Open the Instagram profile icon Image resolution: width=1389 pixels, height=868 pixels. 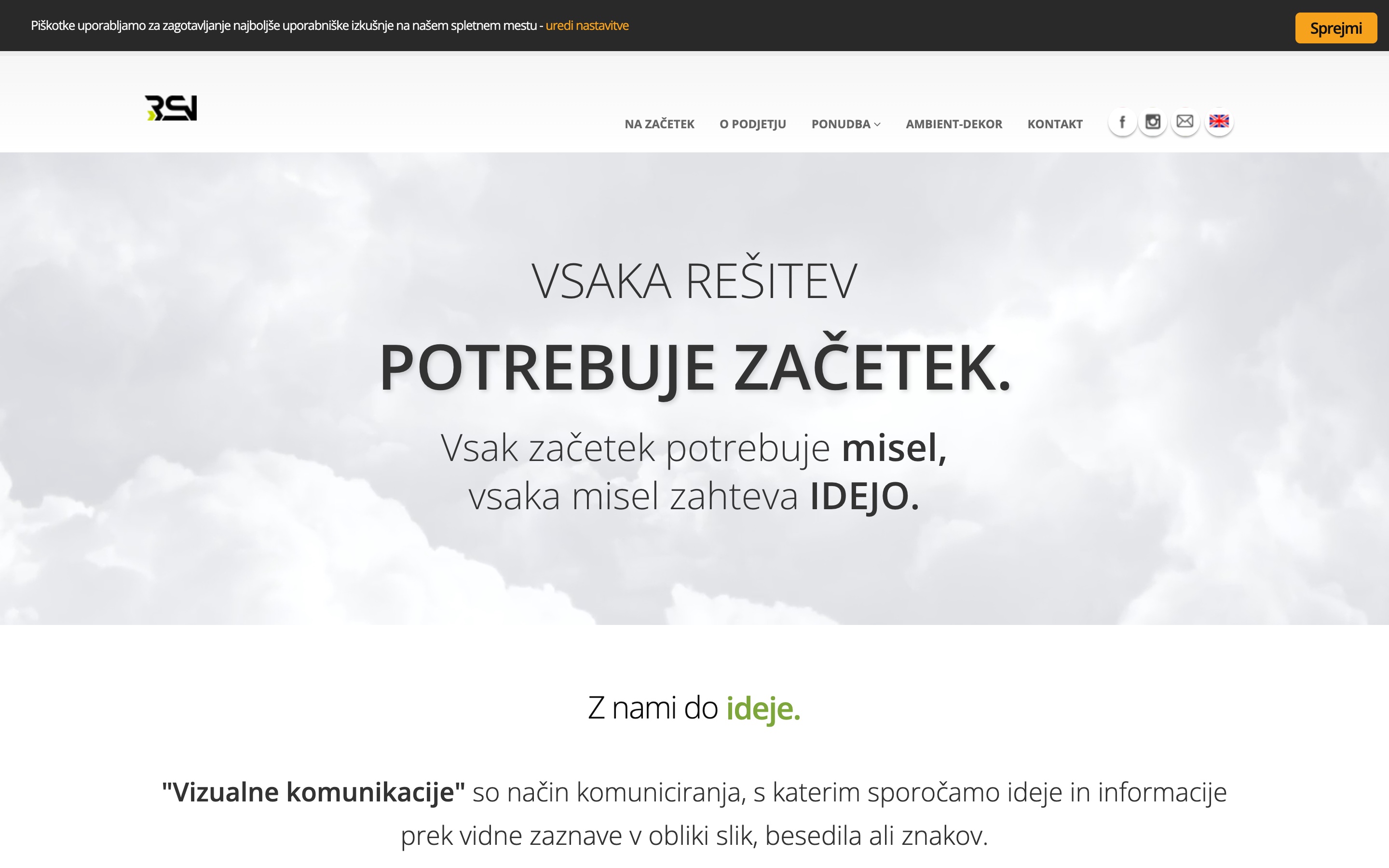(1153, 122)
